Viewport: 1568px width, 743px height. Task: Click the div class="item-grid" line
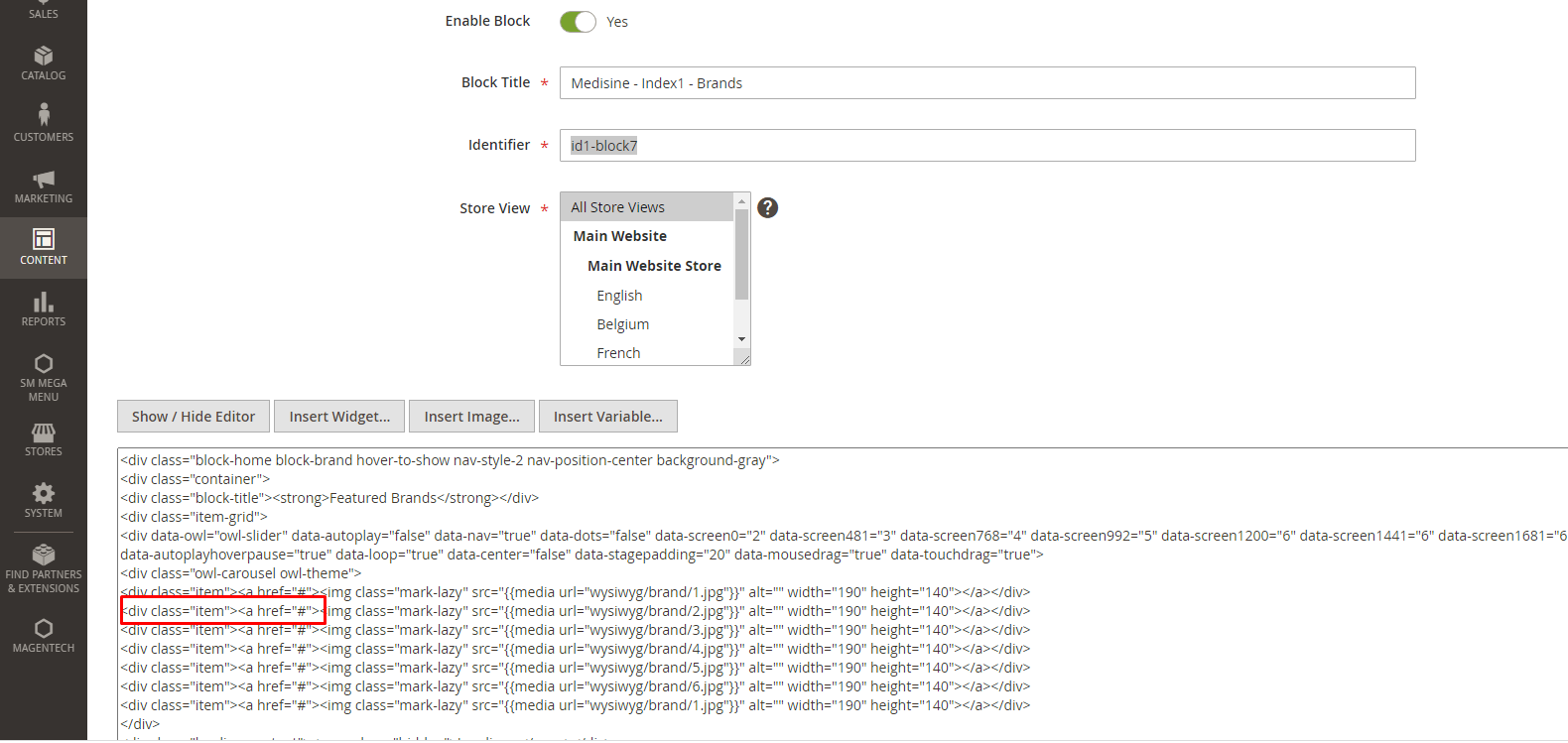pos(195,517)
